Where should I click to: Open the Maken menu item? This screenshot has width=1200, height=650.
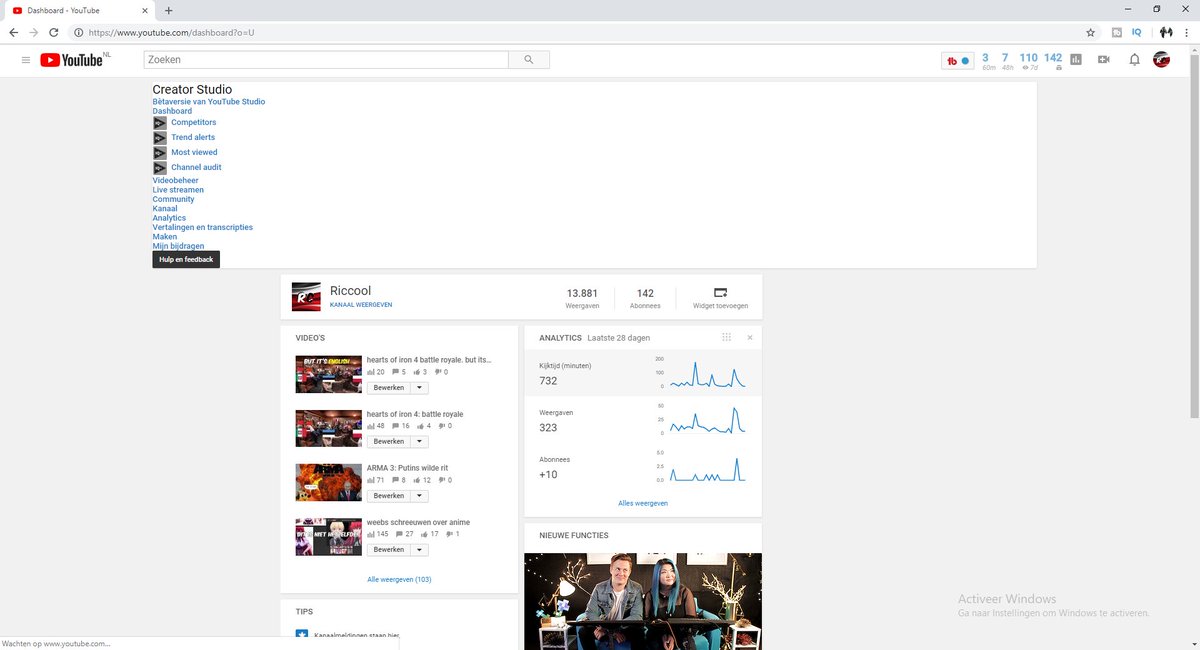[x=165, y=237]
